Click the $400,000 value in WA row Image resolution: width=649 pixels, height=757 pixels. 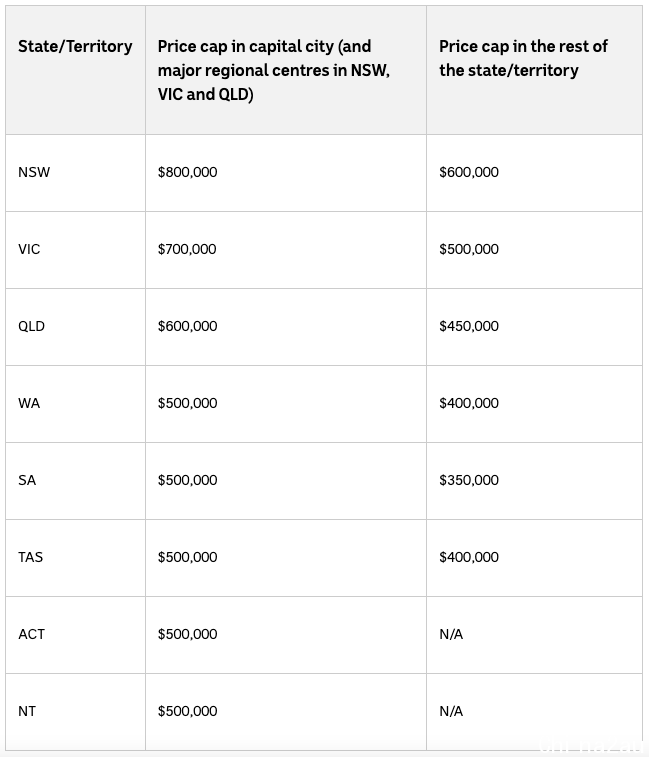click(x=469, y=403)
